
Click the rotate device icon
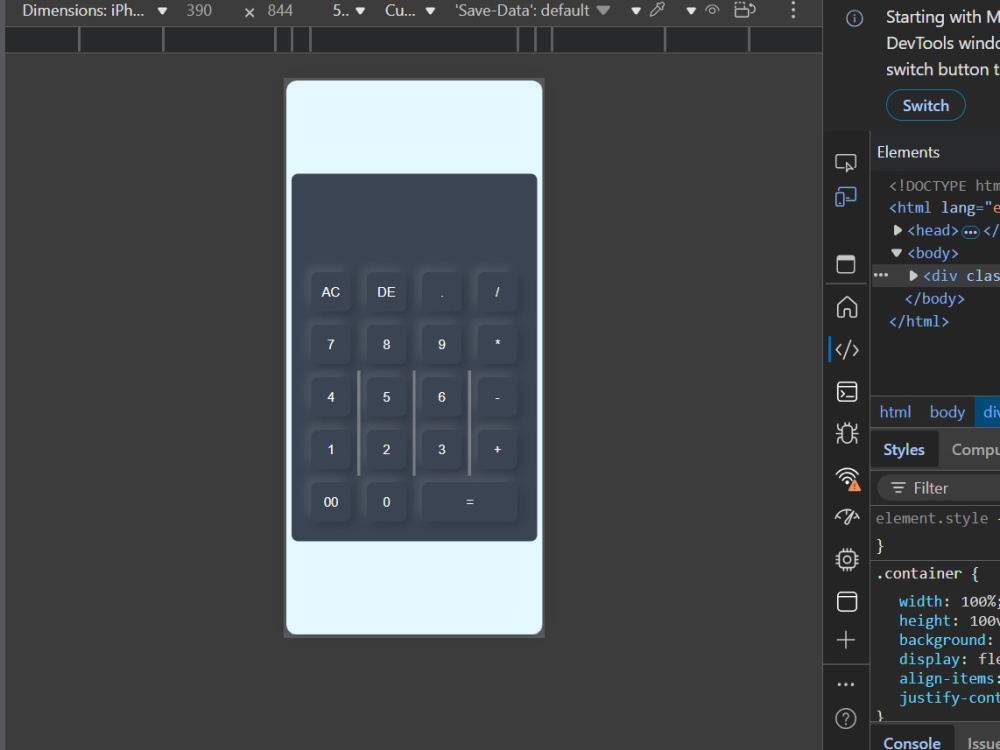coord(744,10)
